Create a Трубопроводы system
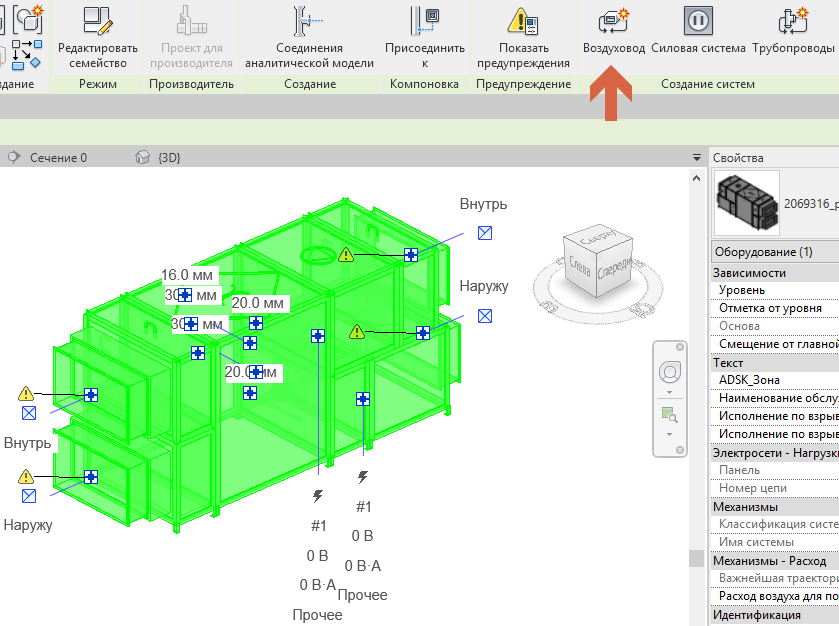 [793, 31]
